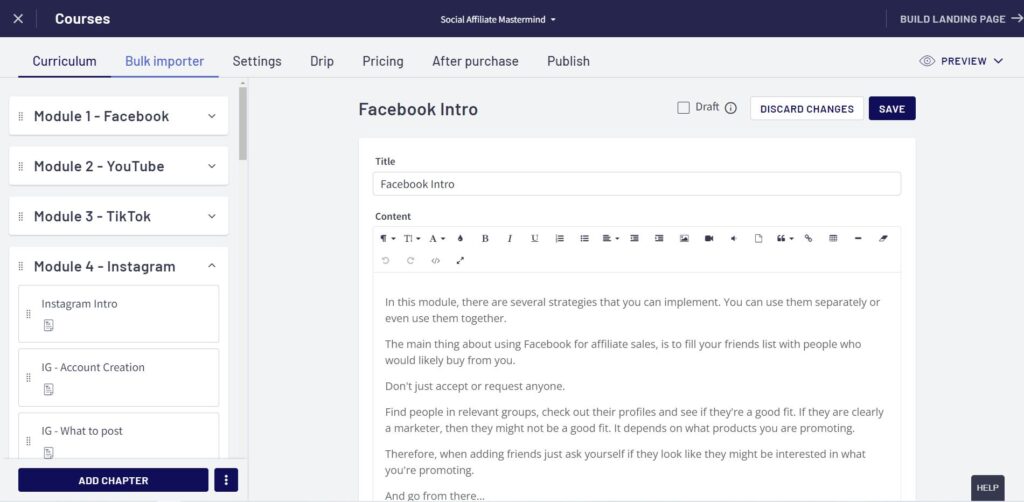Apply underline formatting
The width and height of the screenshot is (1024, 502).
point(535,239)
